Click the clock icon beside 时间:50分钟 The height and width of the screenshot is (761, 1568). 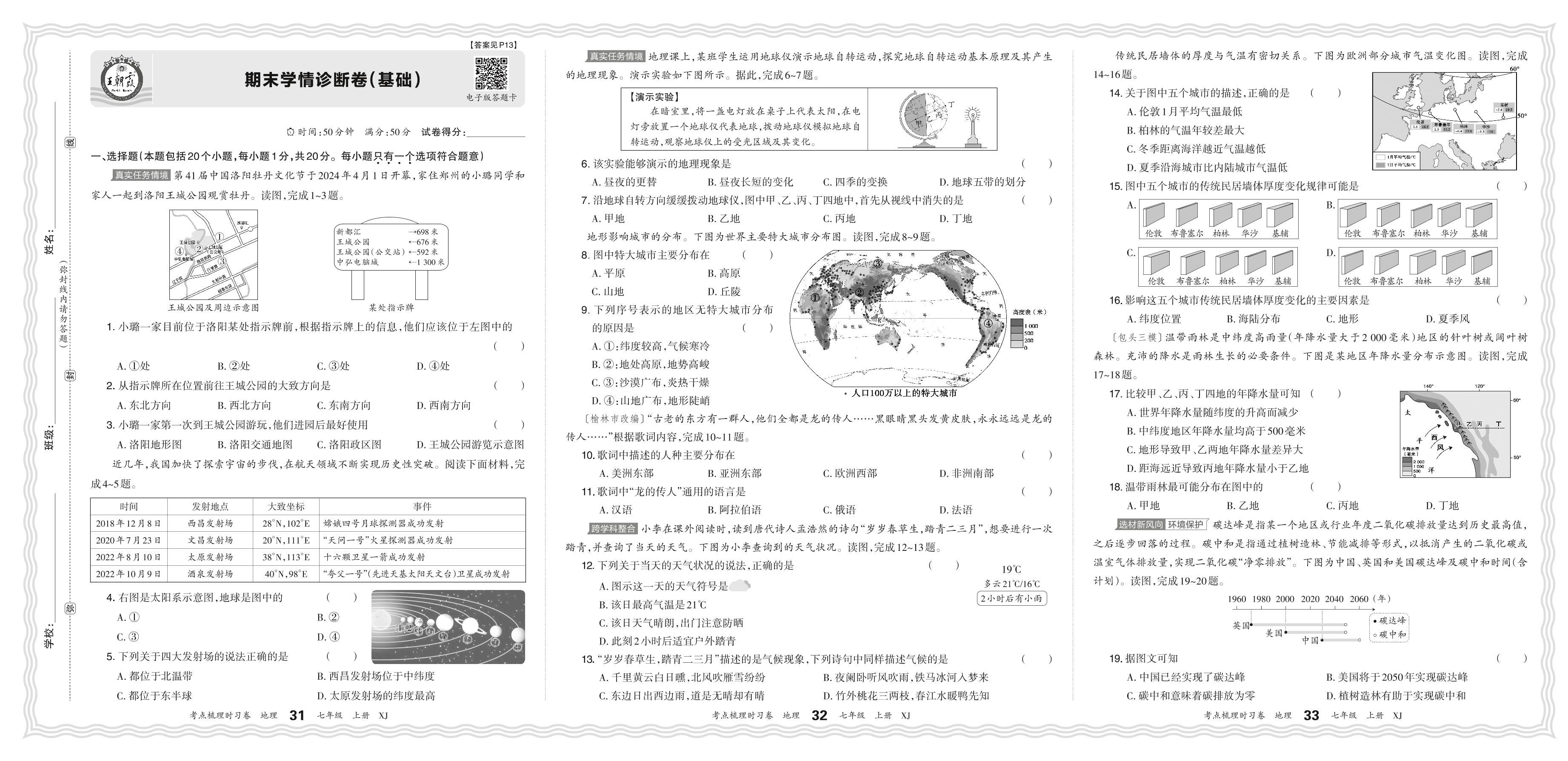point(290,132)
